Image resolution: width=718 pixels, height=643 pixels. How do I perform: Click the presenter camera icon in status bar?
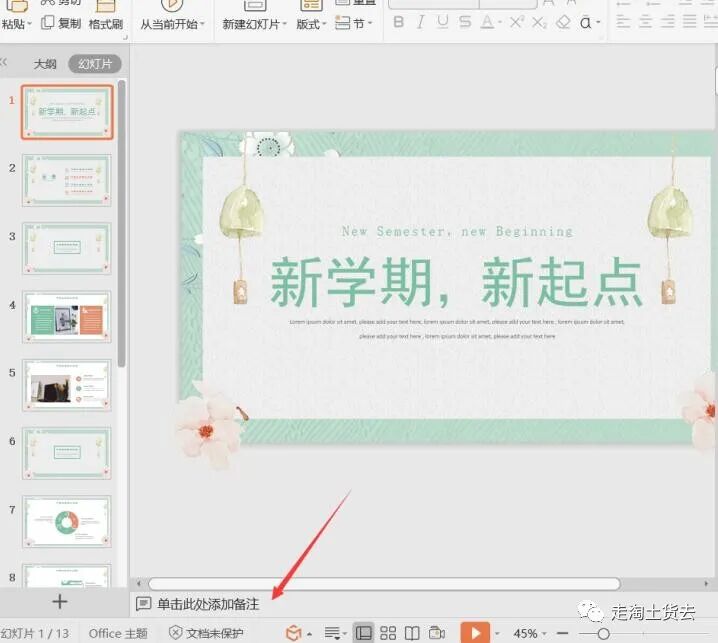436,633
